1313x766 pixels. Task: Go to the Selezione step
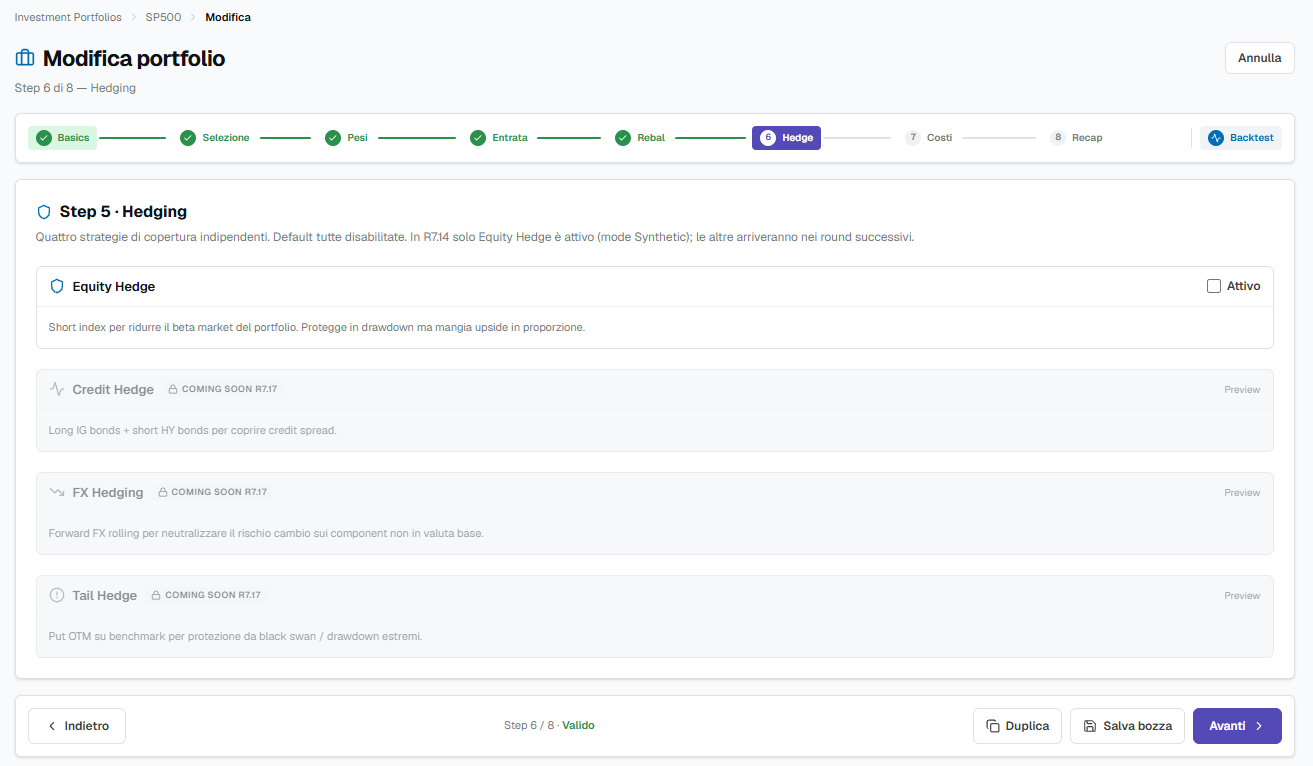[x=215, y=138]
